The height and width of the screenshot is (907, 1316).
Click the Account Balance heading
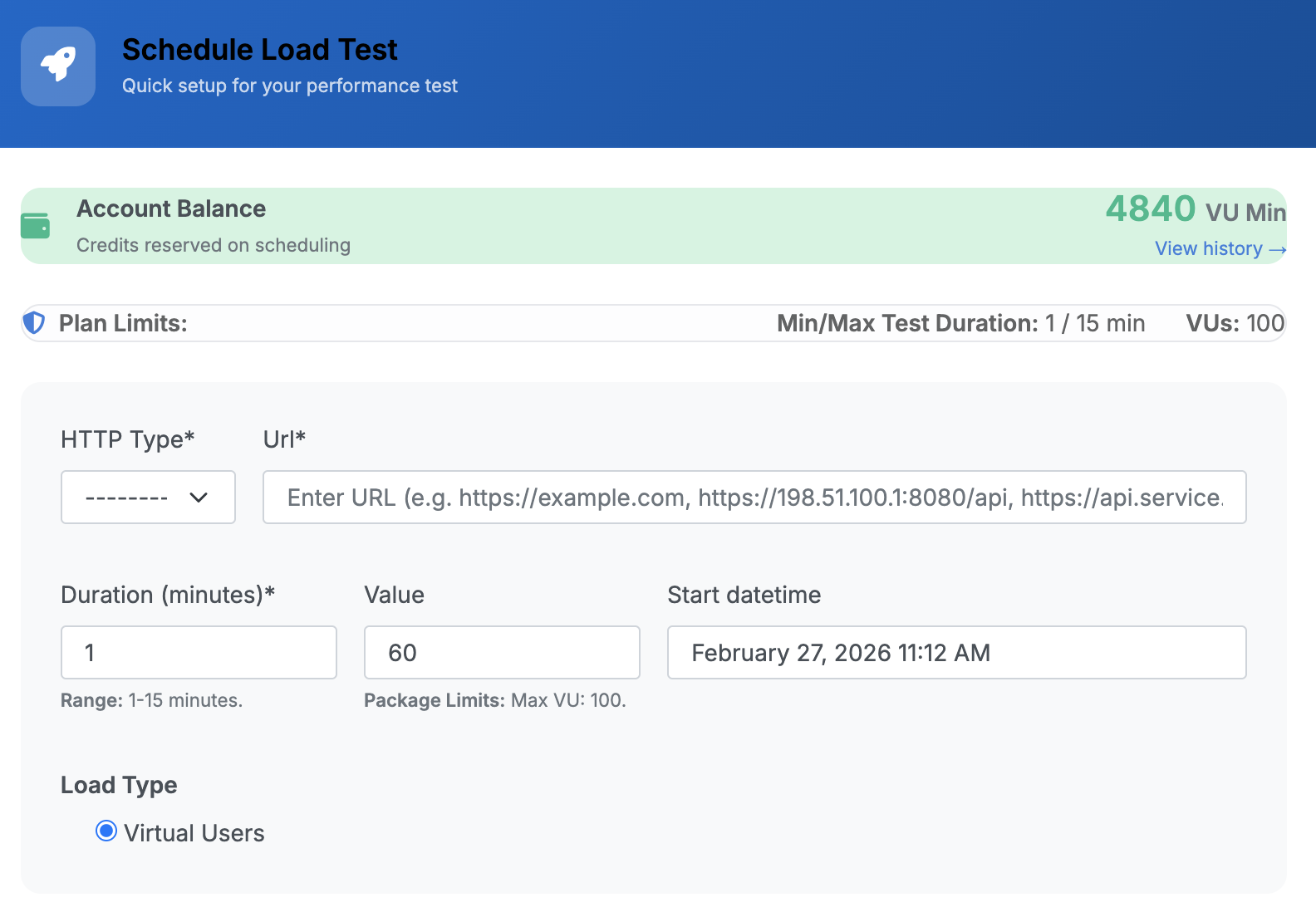coord(171,208)
